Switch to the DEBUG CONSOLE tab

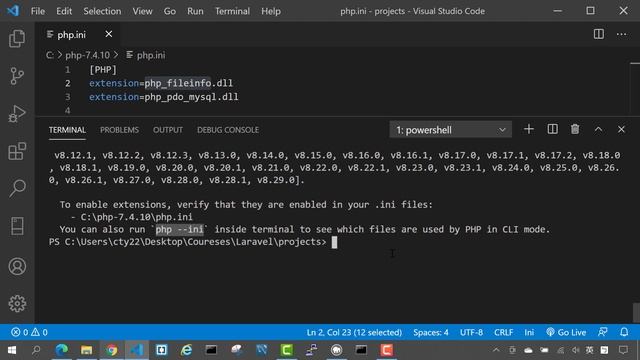(228, 130)
